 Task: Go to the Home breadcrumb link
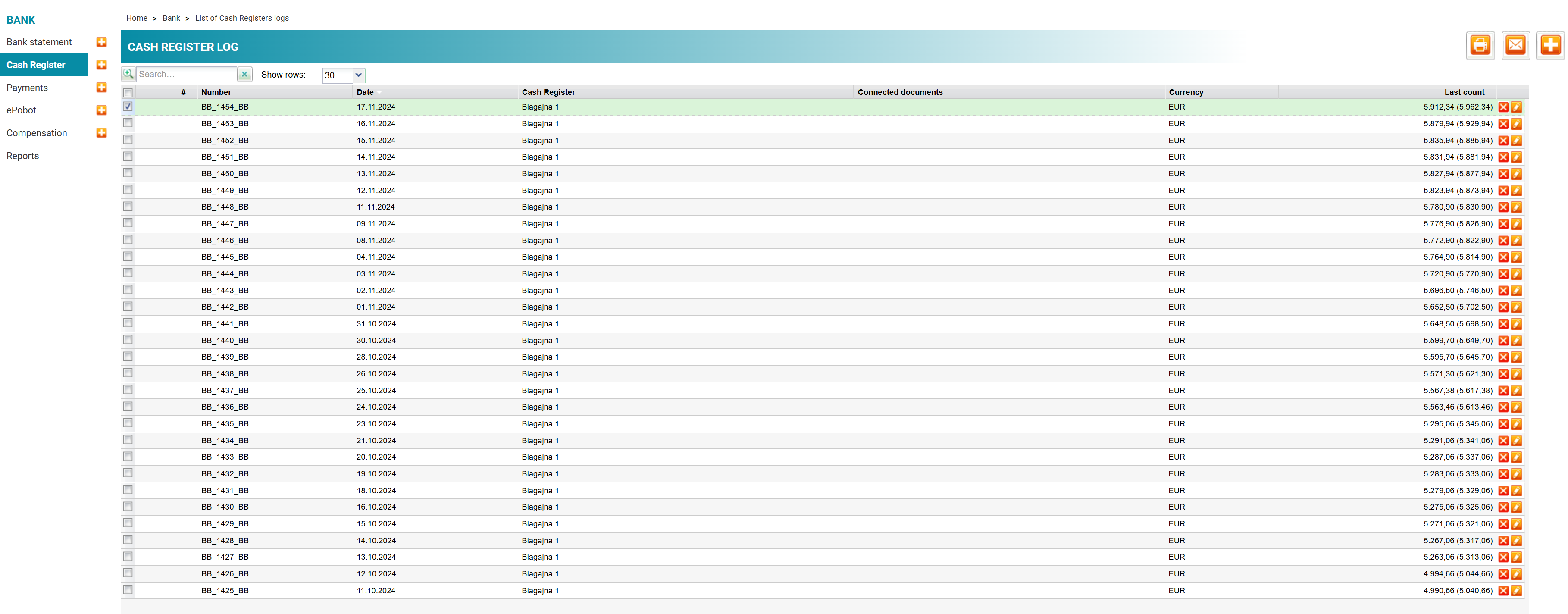(136, 18)
